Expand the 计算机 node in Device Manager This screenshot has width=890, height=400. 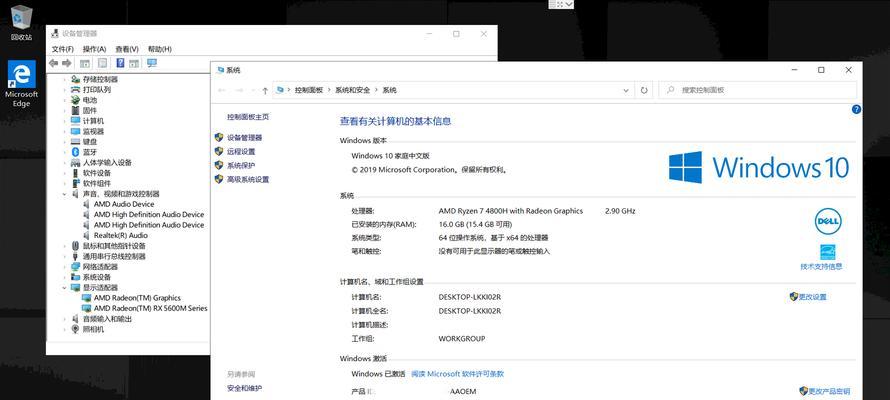tap(64, 121)
